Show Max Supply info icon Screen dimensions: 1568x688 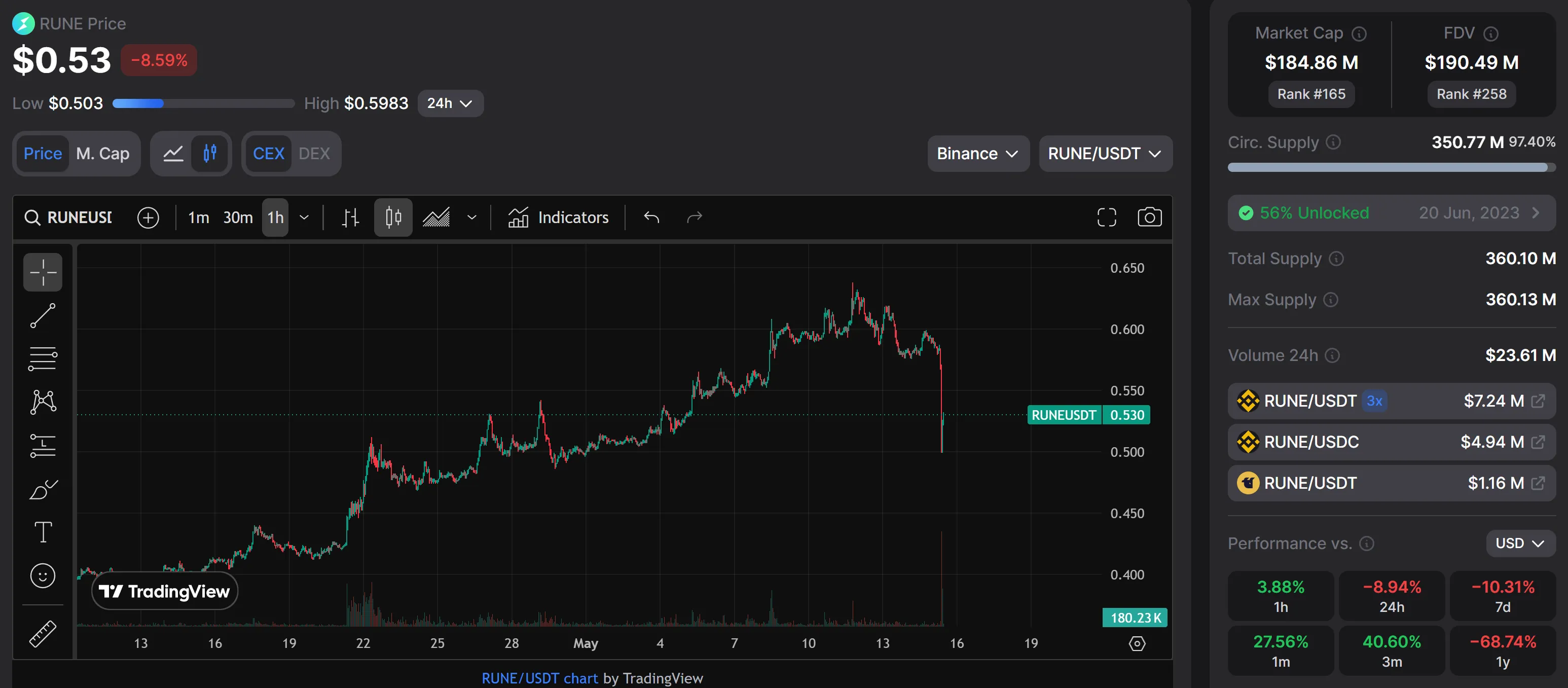point(1331,300)
